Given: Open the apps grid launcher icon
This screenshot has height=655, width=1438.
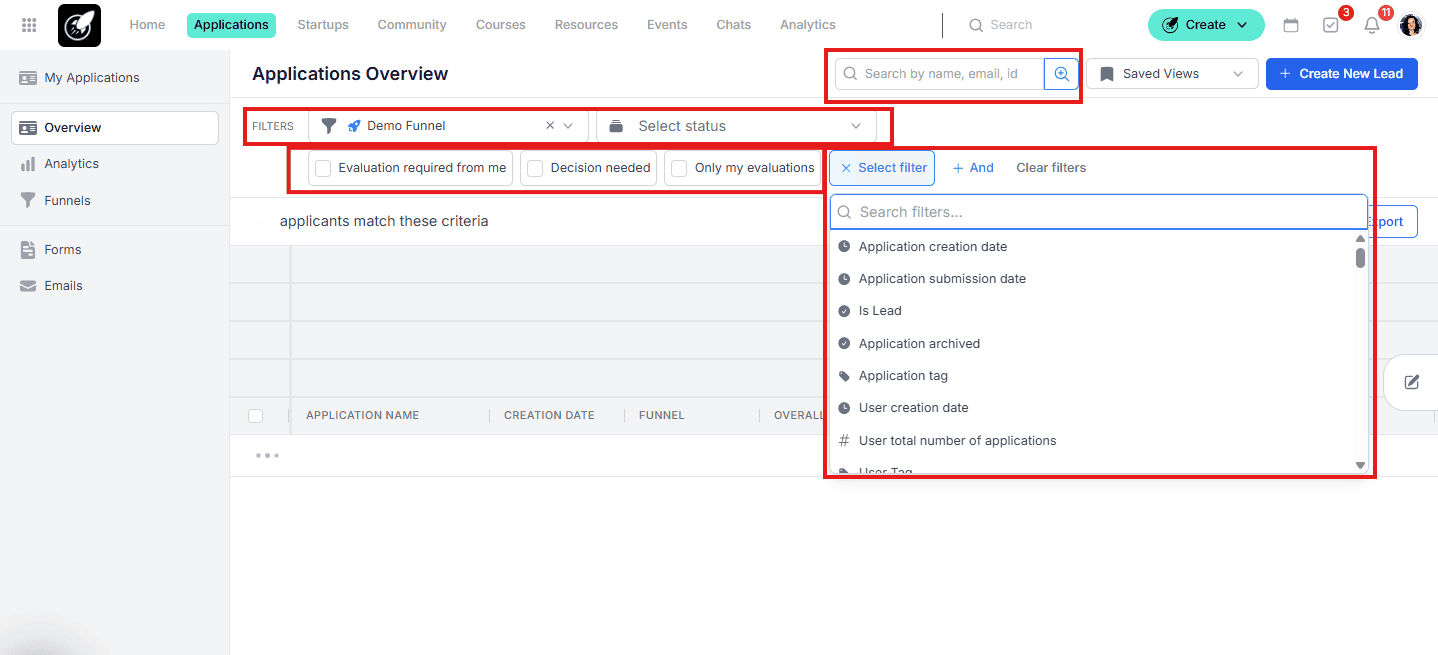Looking at the screenshot, I should (29, 25).
